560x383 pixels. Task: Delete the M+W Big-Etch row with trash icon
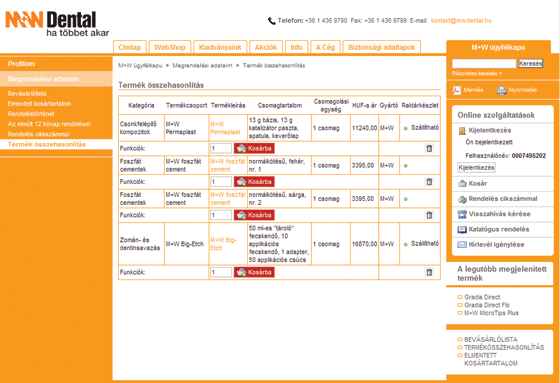click(429, 272)
